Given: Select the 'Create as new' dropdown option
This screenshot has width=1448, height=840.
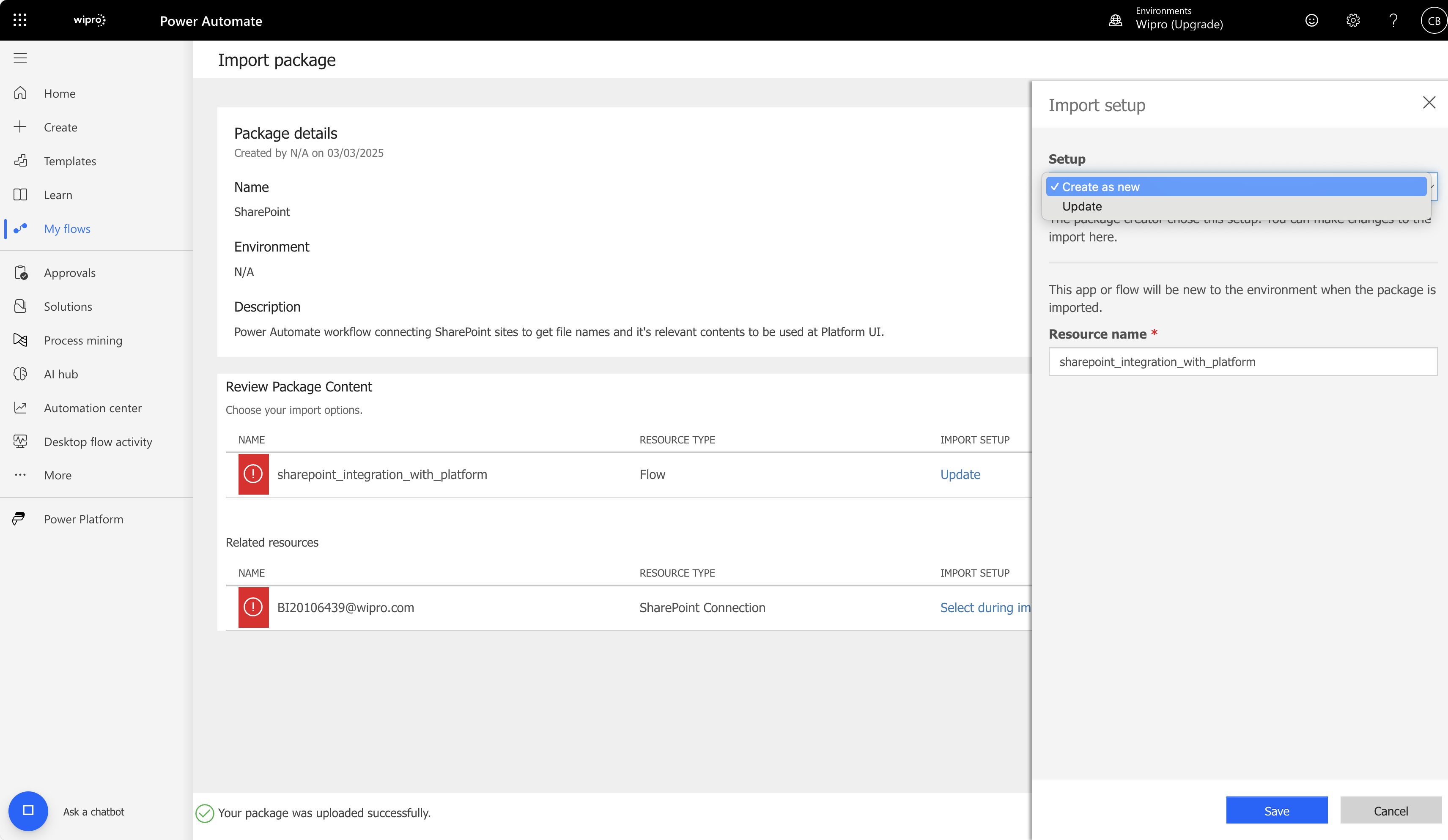Looking at the screenshot, I should pyautogui.click(x=1236, y=187).
